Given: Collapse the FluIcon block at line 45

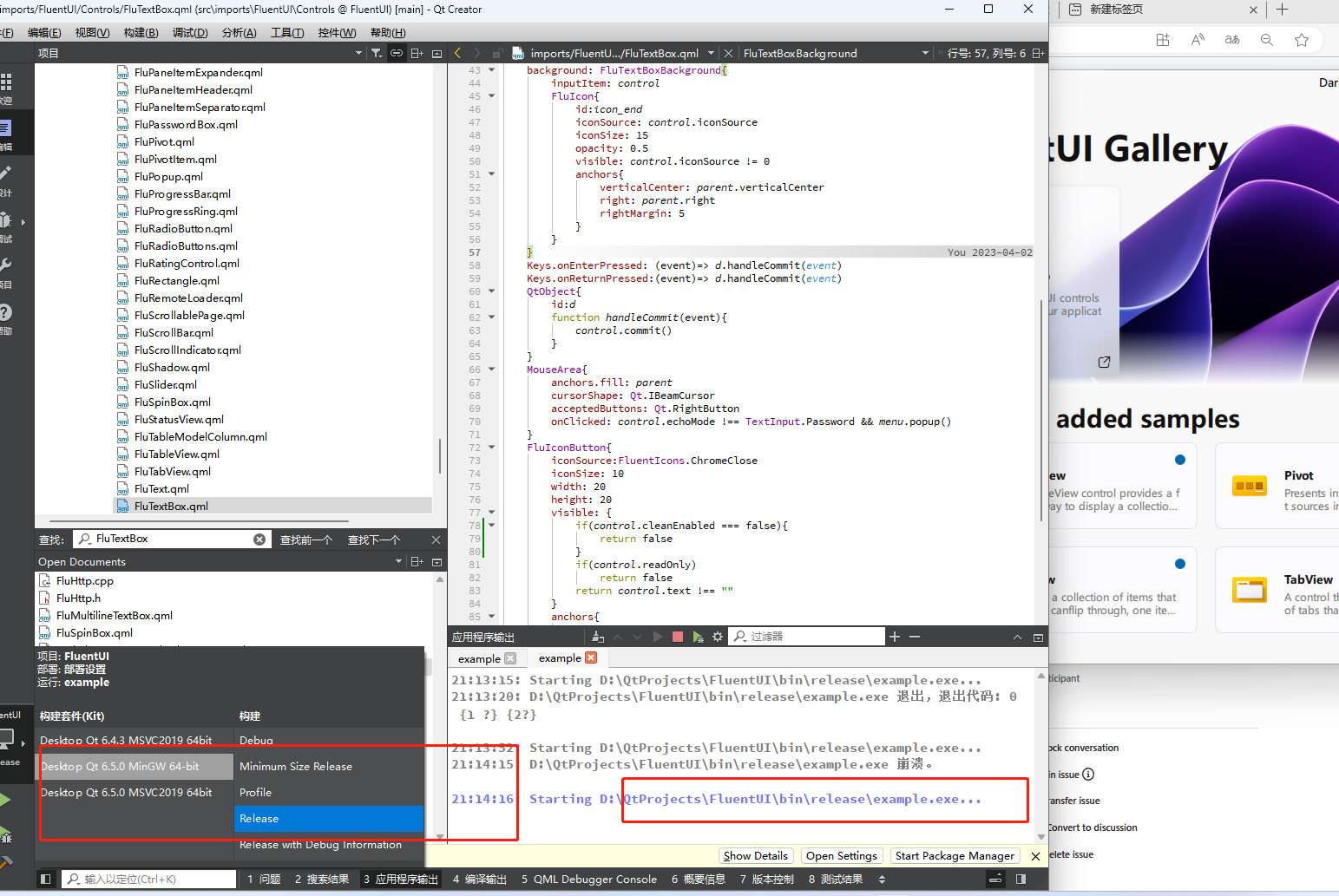Looking at the screenshot, I should click(x=492, y=96).
